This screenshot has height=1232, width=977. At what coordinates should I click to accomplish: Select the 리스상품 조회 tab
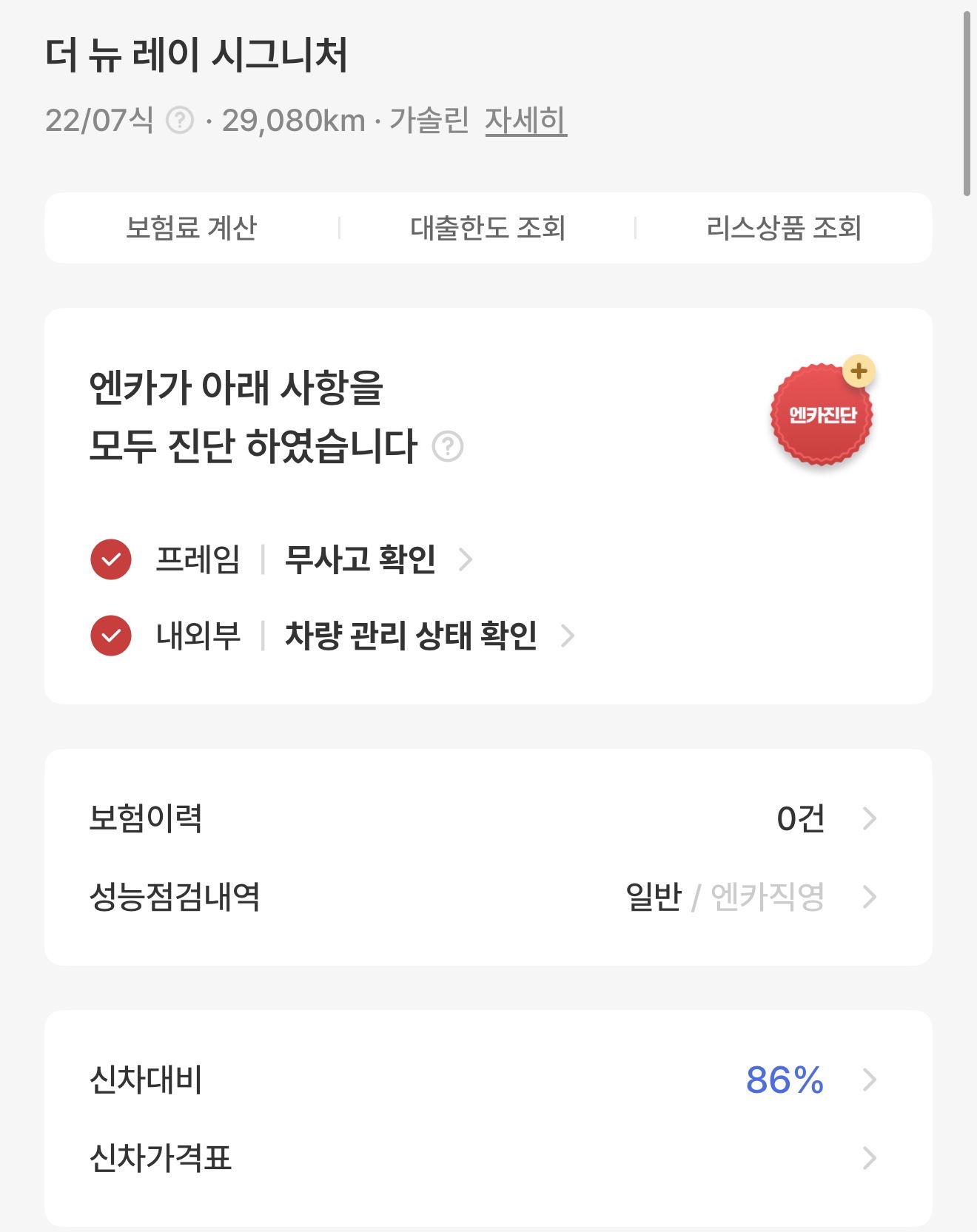point(784,228)
